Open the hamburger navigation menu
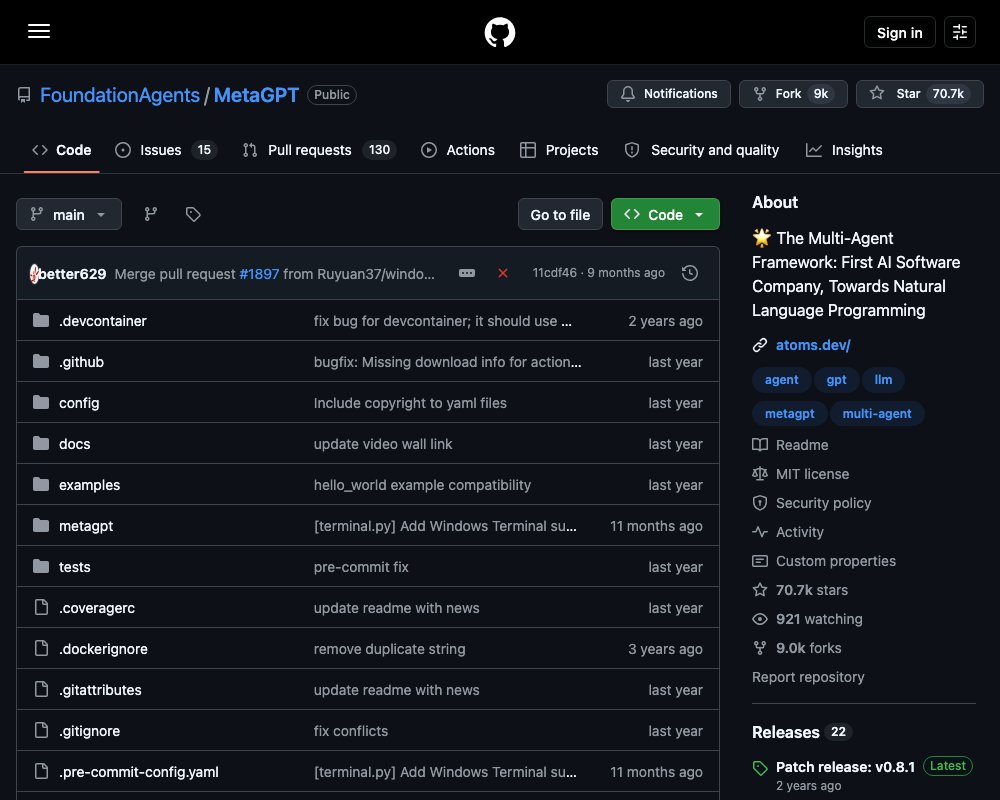 coord(39,31)
